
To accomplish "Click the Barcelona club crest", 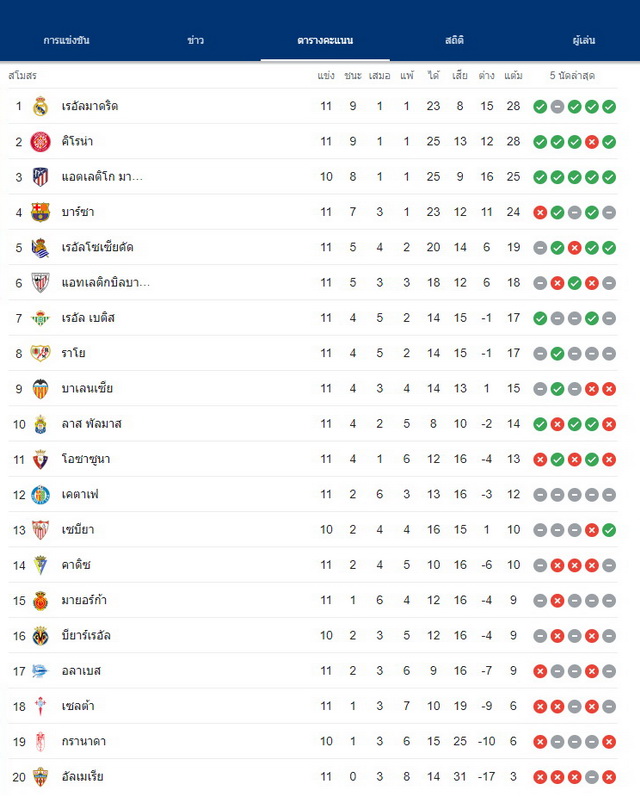I will (x=40, y=212).
